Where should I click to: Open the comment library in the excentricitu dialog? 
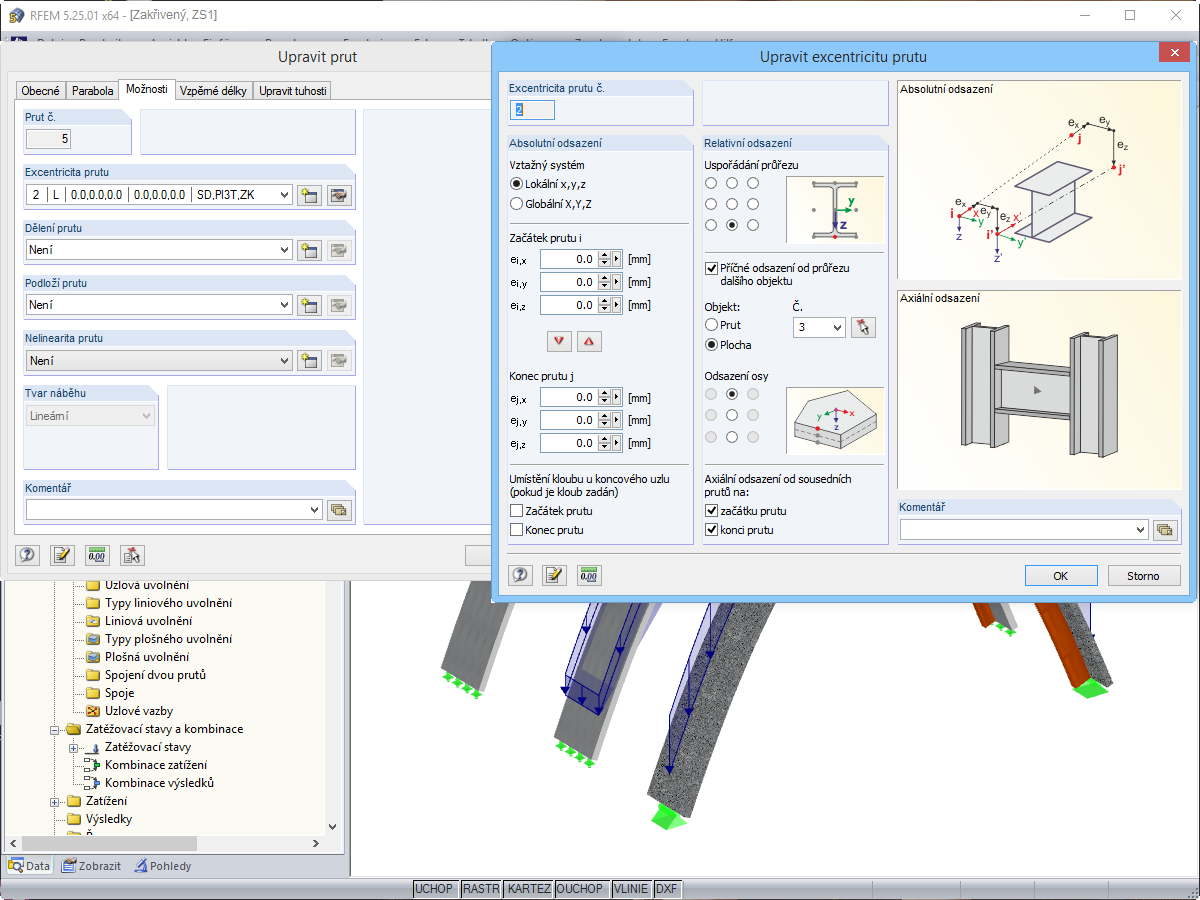pos(1164,529)
